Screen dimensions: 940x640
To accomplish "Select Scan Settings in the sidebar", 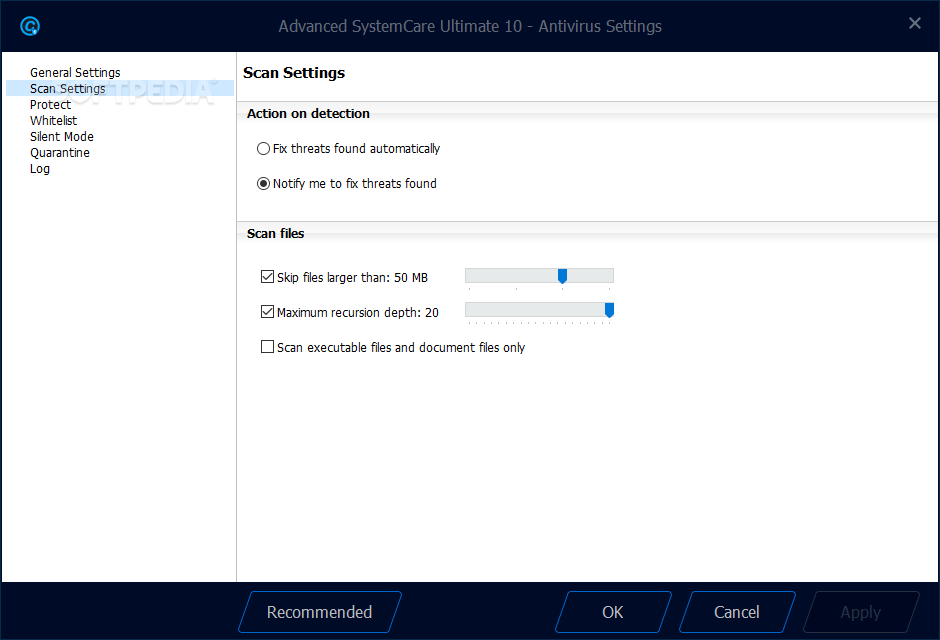I will (120, 89).
